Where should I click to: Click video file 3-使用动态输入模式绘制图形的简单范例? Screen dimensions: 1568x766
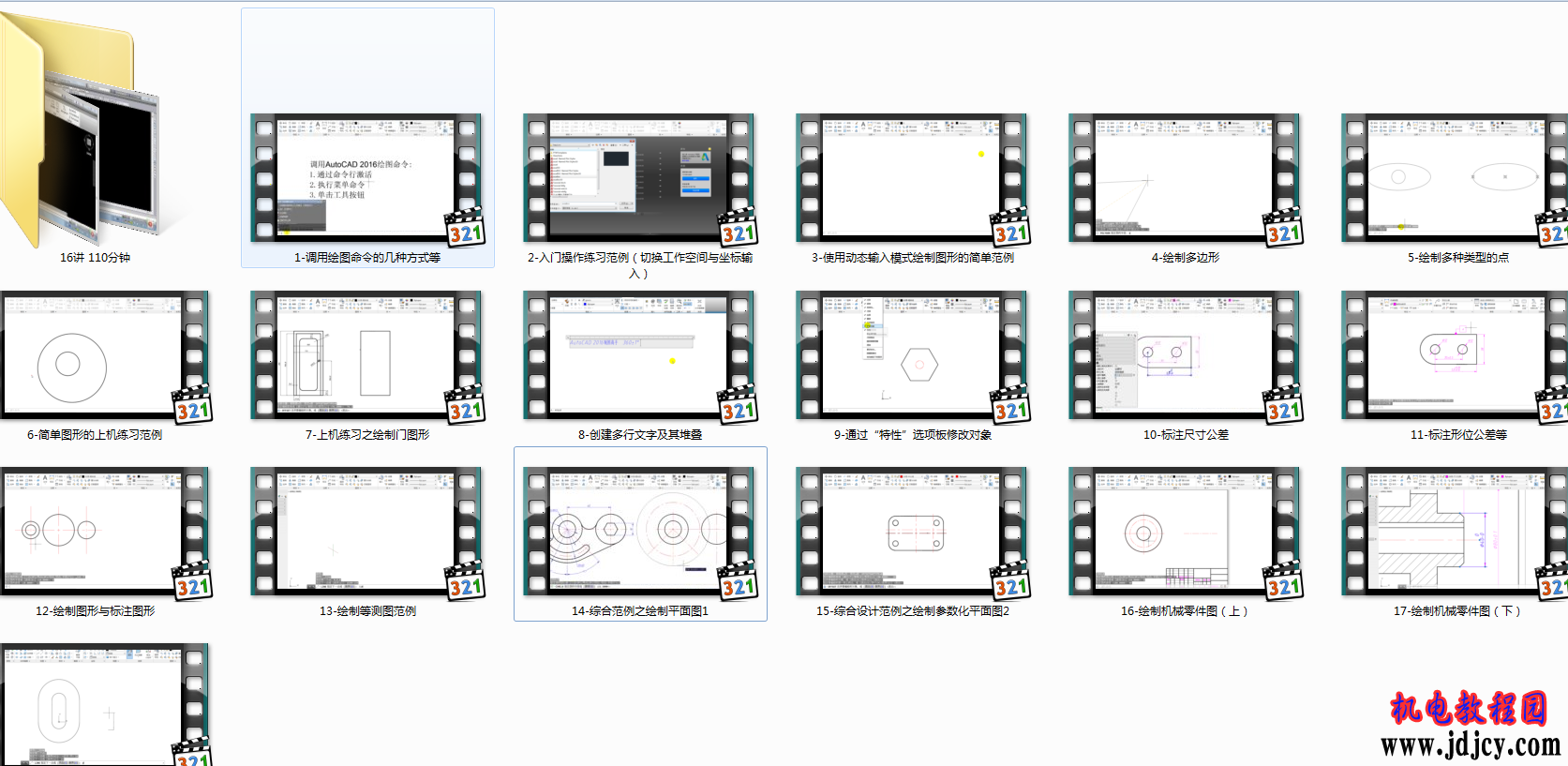[x=912, y=178]
